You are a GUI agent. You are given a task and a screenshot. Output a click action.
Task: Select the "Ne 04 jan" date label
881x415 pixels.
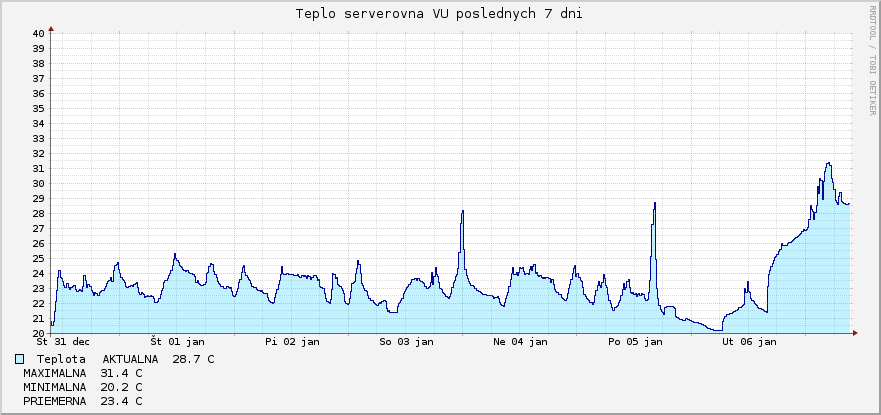coord(520,342)
